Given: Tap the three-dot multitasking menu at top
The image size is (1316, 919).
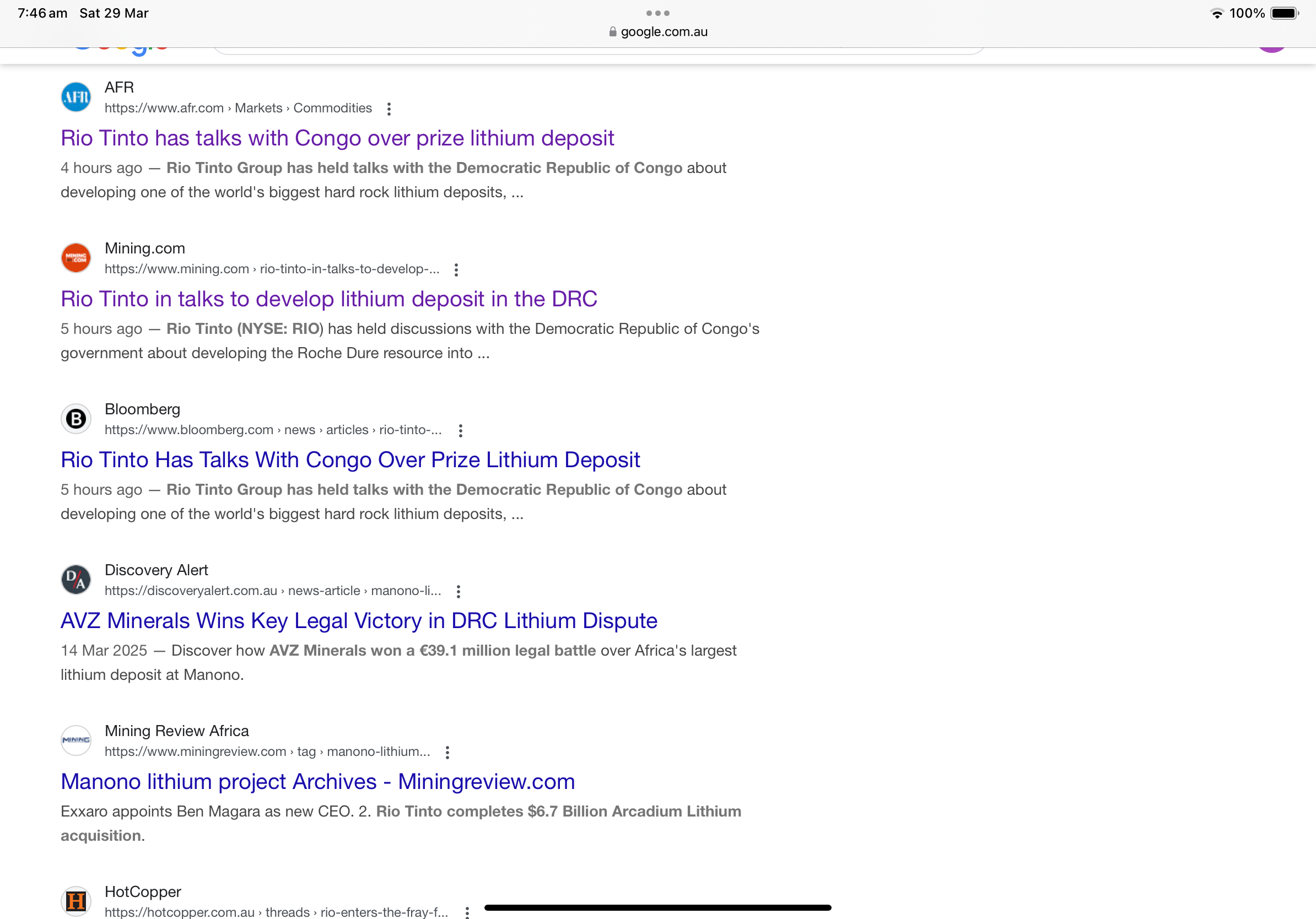Looking at the screenshot, I should click(x=657, y=13).
